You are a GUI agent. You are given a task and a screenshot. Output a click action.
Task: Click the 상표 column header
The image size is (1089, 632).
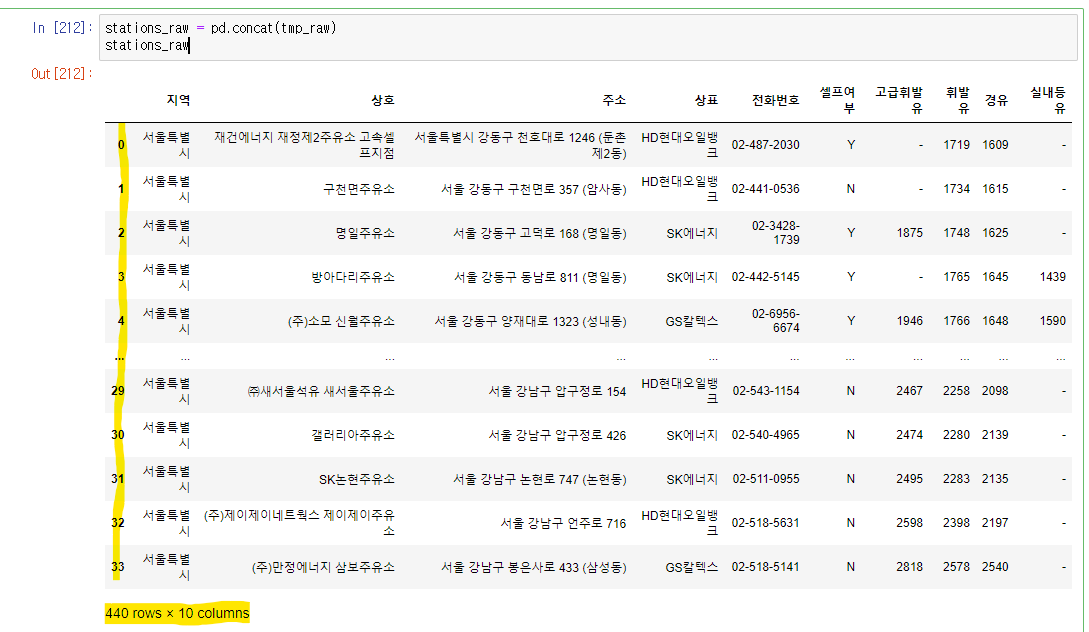pos(706,100)
